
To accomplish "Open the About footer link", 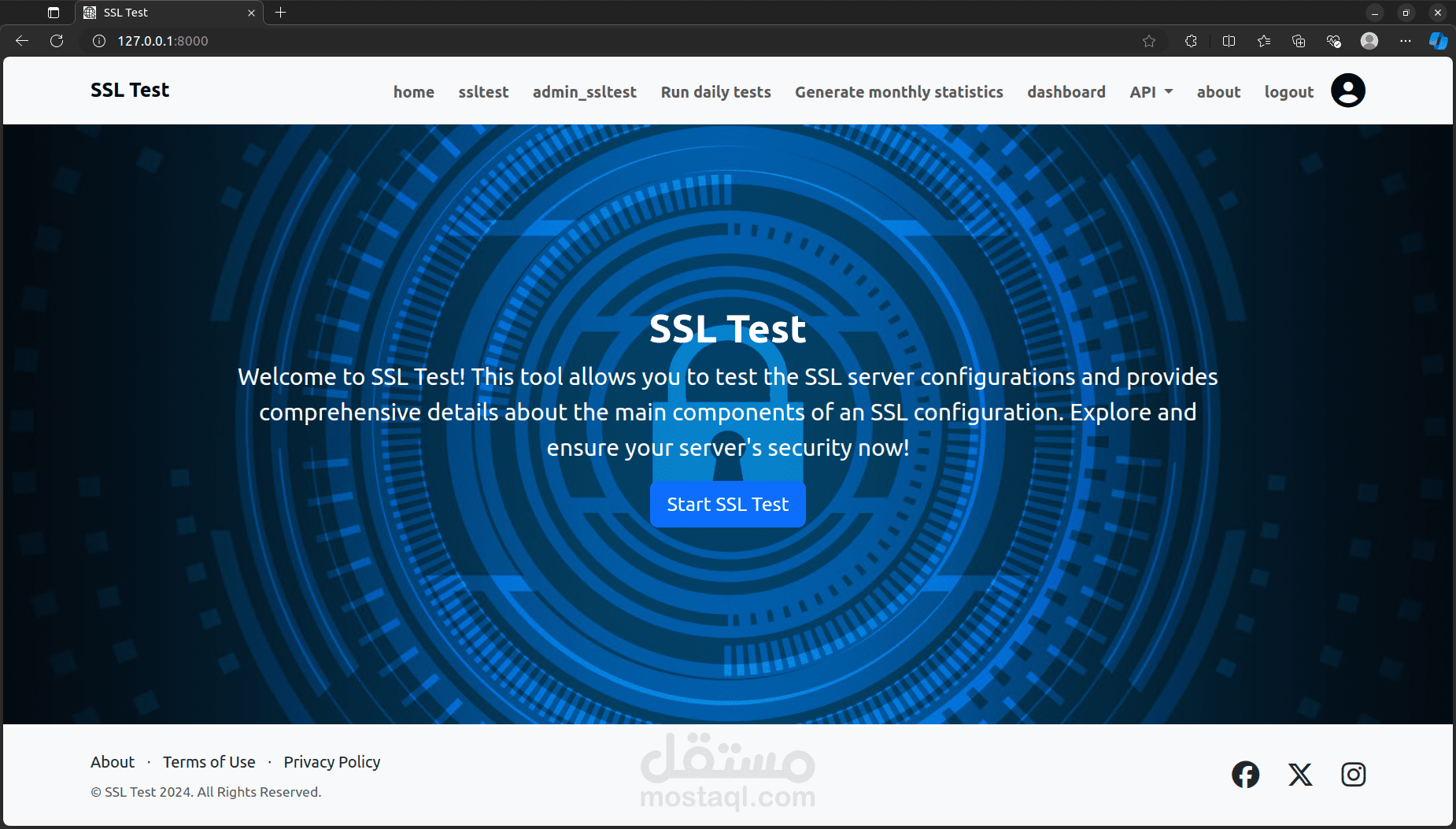I will [x=113, y=762].
